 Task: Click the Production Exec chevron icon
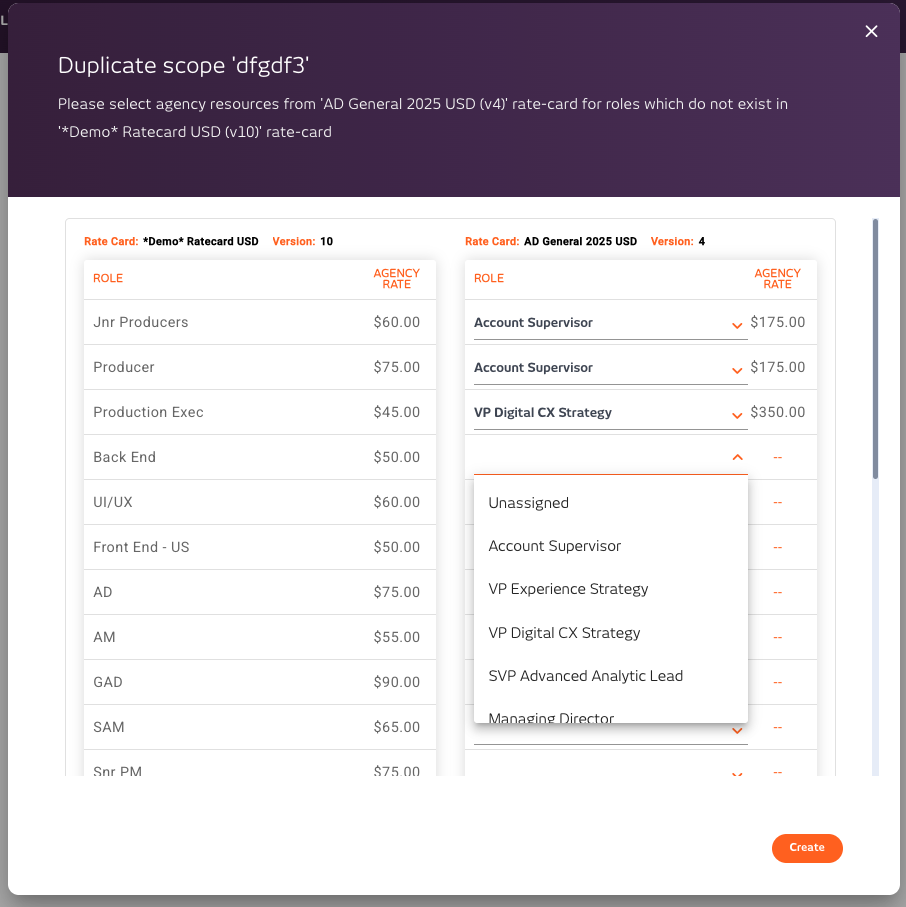pyautogui.click(x=737, y=415)
